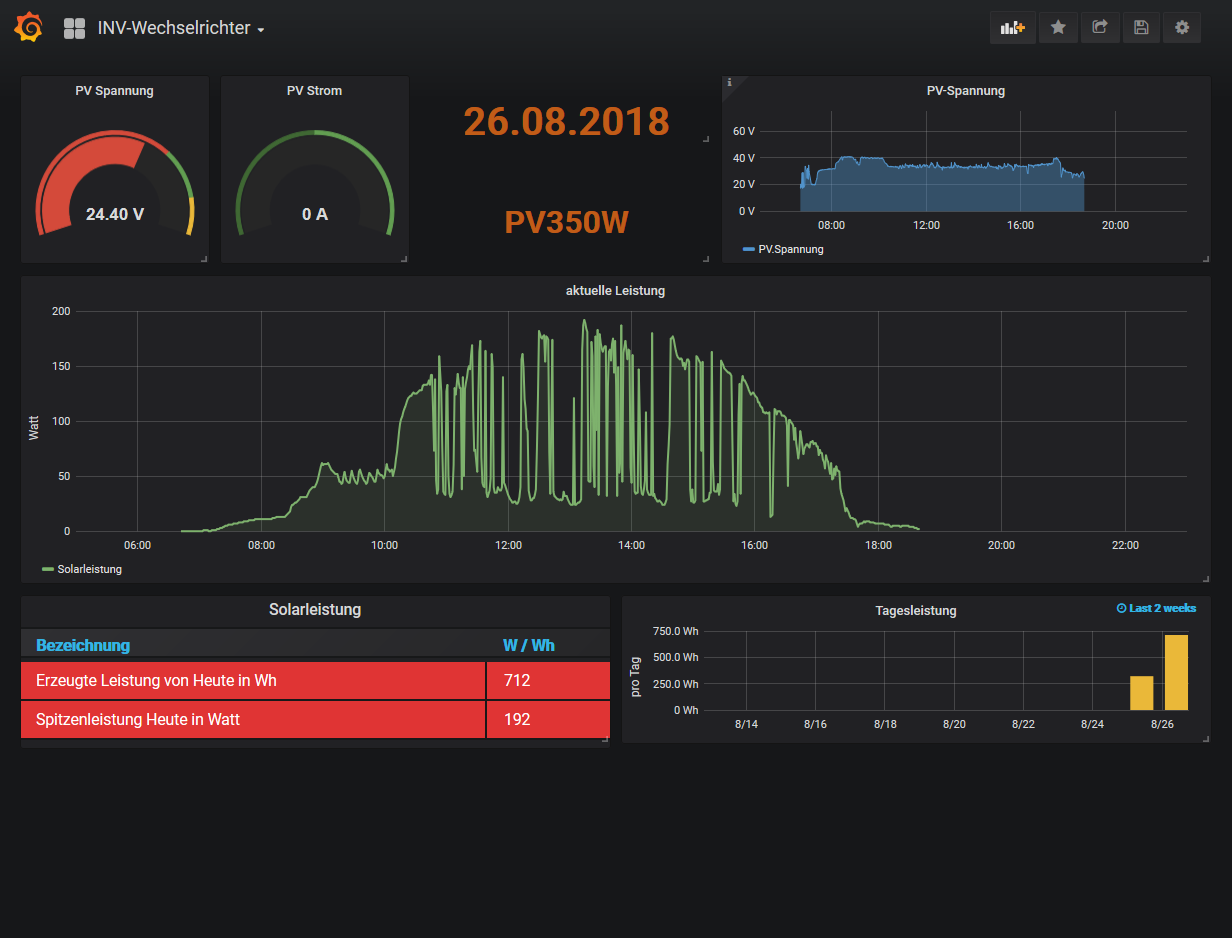The image size is (1232, 938).
Task: Click the Add panel icon
Action: pyautogui.click(x=1013, y=28)
